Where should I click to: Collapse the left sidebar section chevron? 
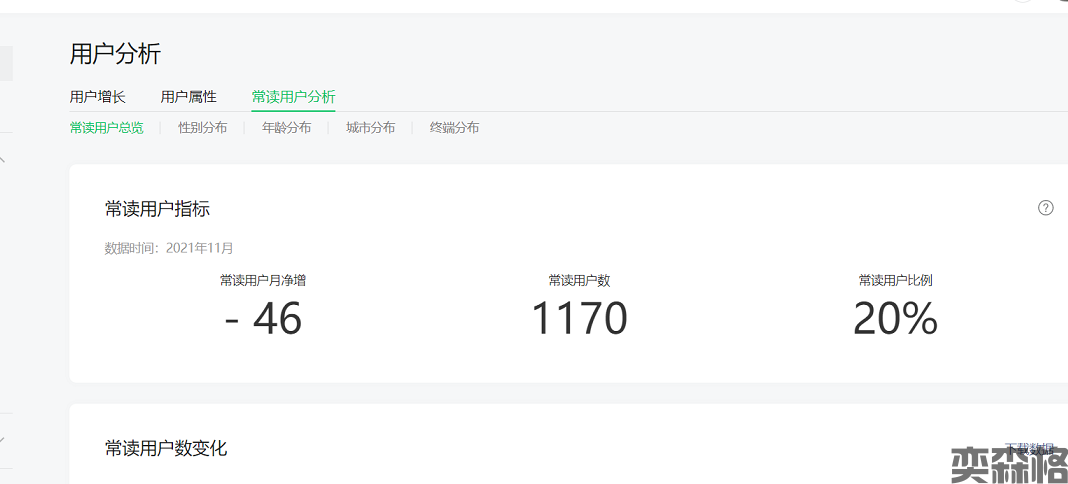tap(3, 159)
